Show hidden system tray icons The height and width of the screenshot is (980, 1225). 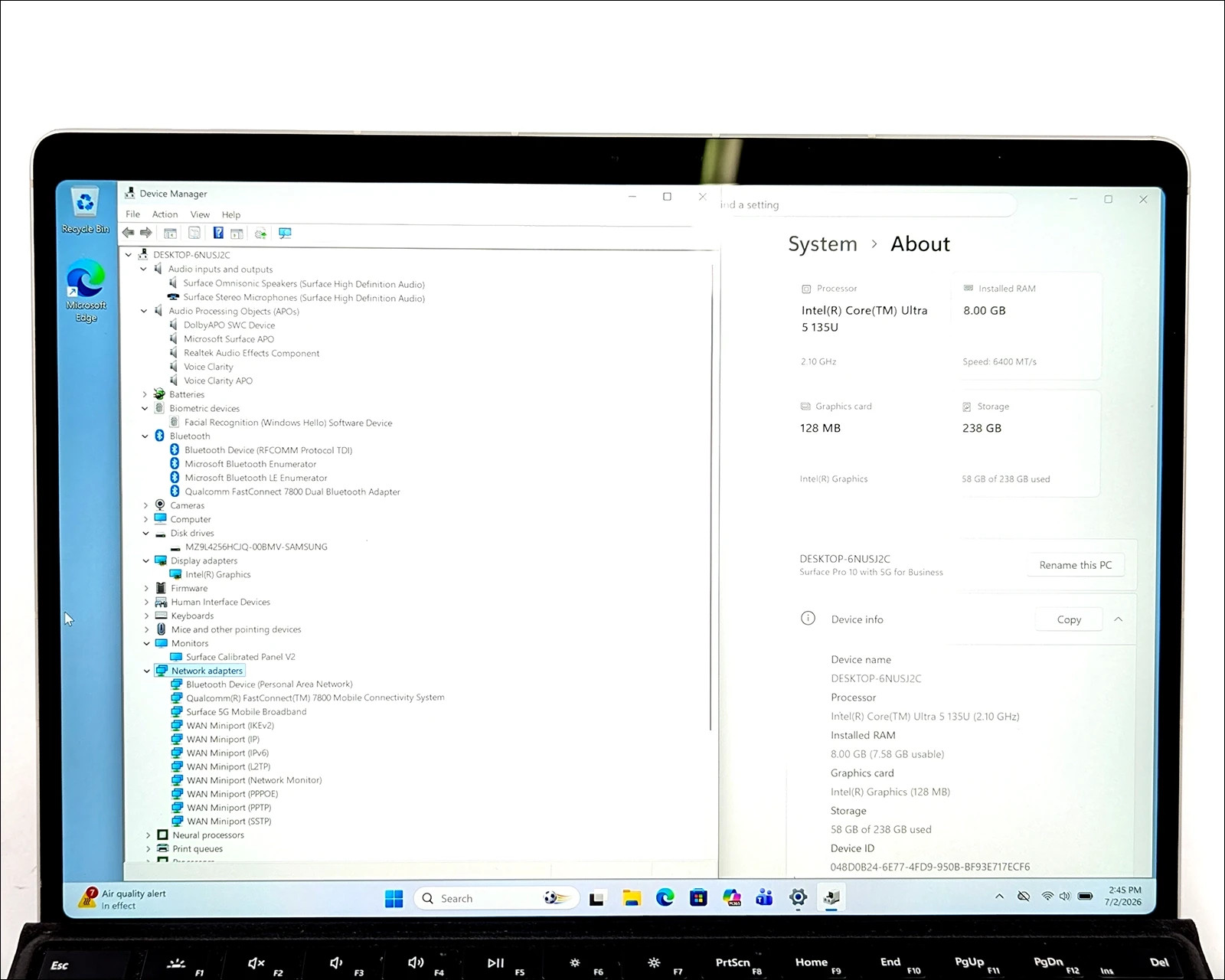(x=999, y=896)
